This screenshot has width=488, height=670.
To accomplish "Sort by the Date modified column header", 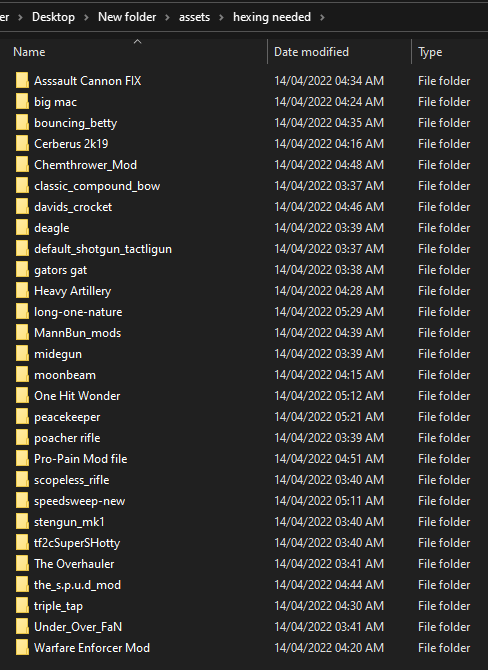I will coord(340,52).
